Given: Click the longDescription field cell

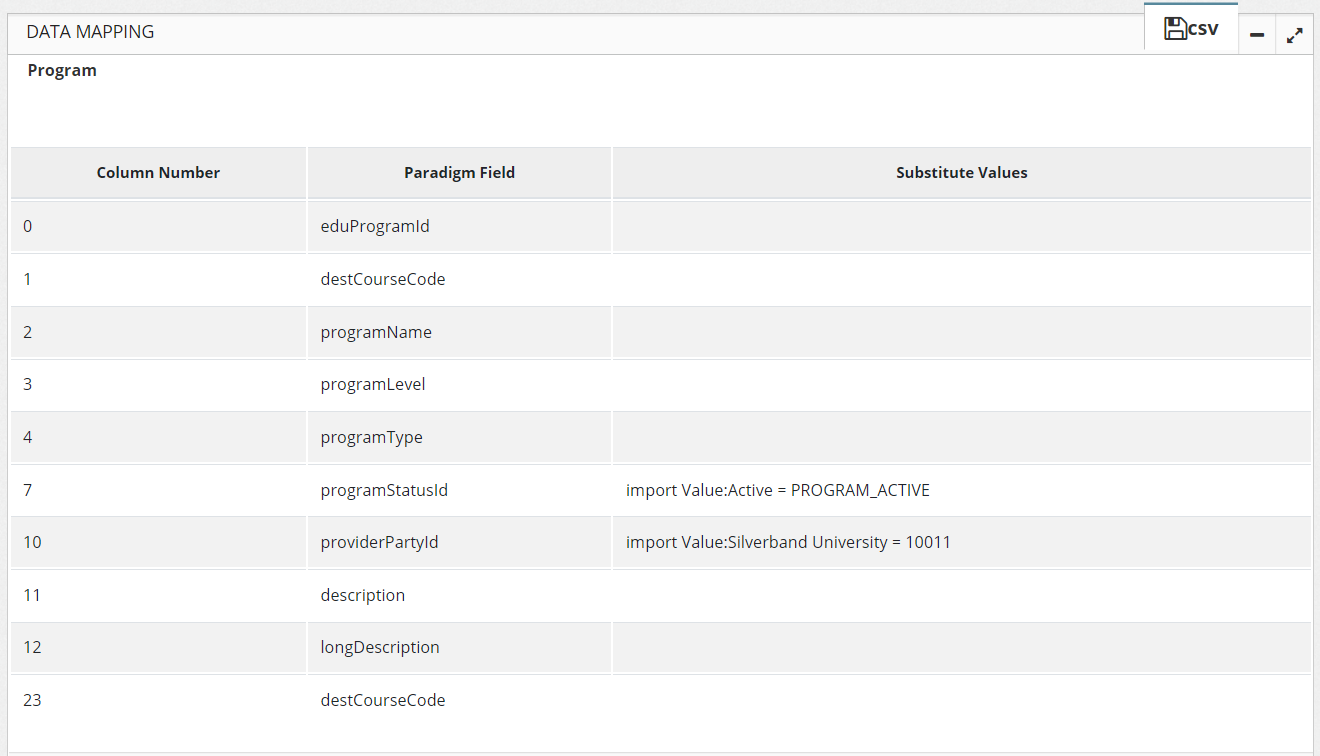Looking at the screenshot, I should coord(380,647).
